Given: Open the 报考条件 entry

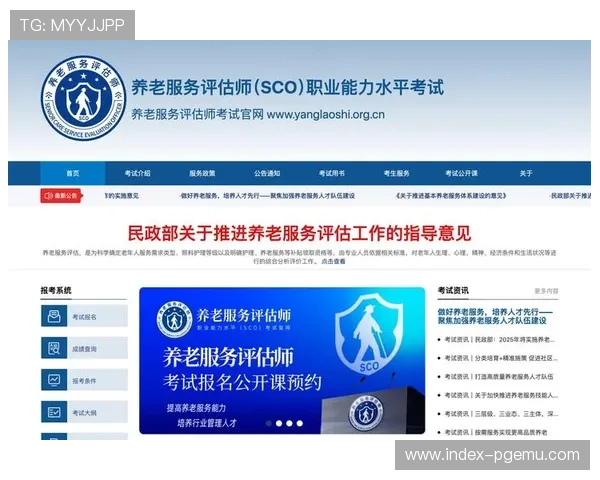Looking at the screenshot, I should click(x=84, y=380).
